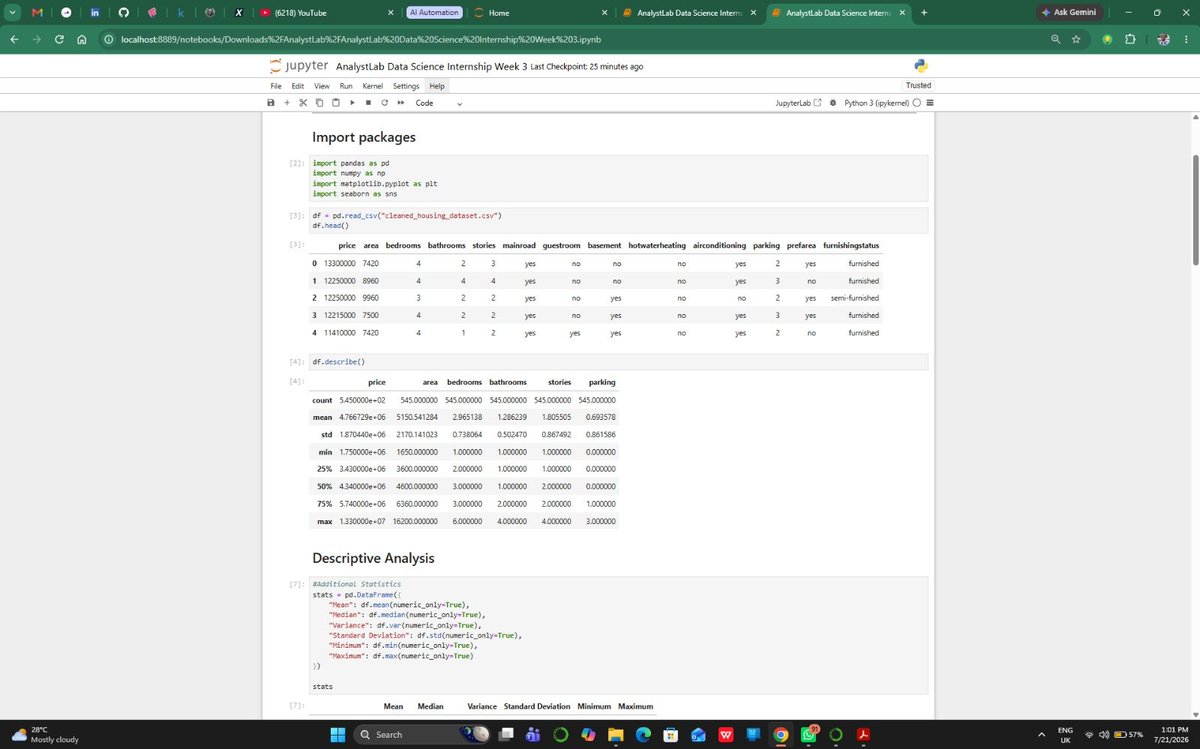Insert a new cell with the plus icon
Image resolution: width=1200 pixels, height=749 pixels.
coord(287,103)
